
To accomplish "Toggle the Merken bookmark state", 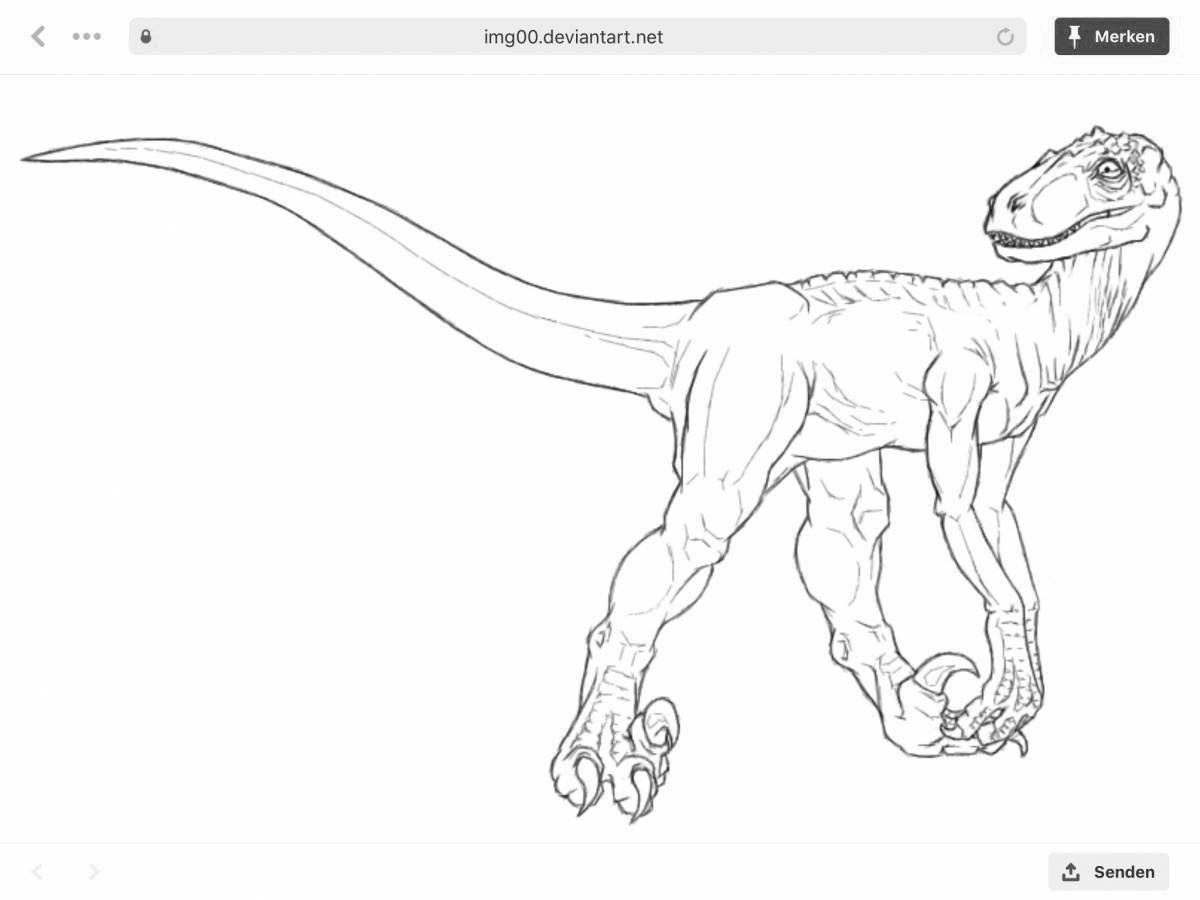I will 1112,36.
